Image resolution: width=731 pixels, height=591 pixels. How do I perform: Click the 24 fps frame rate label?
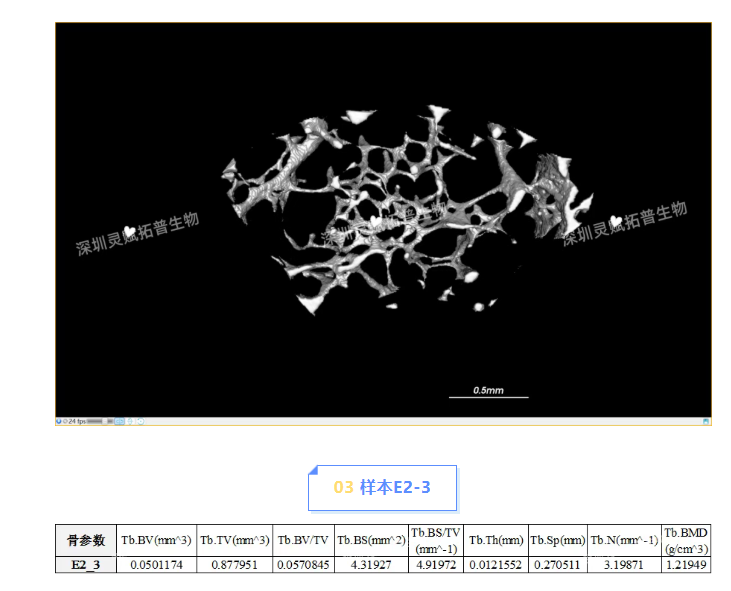click(x=76, y=421)
